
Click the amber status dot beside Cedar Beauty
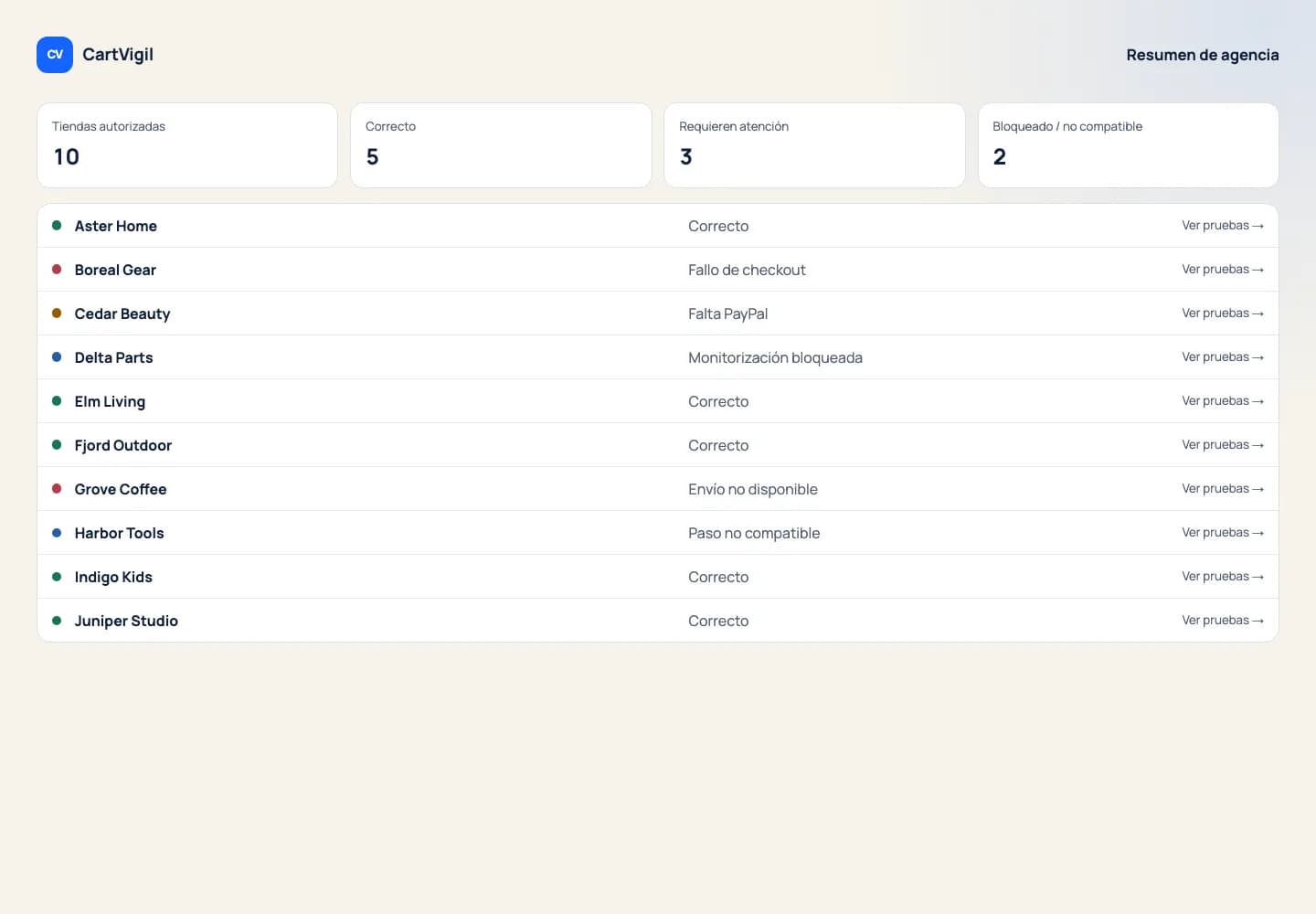pos(57,314)
